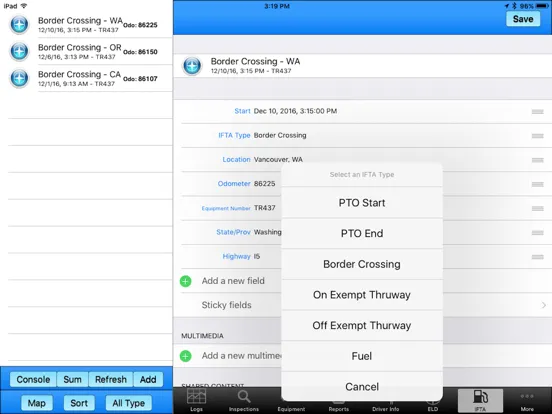Tap Odo: 86107 value
Viewport: 552px width, 414px height.
coord(140,79)
